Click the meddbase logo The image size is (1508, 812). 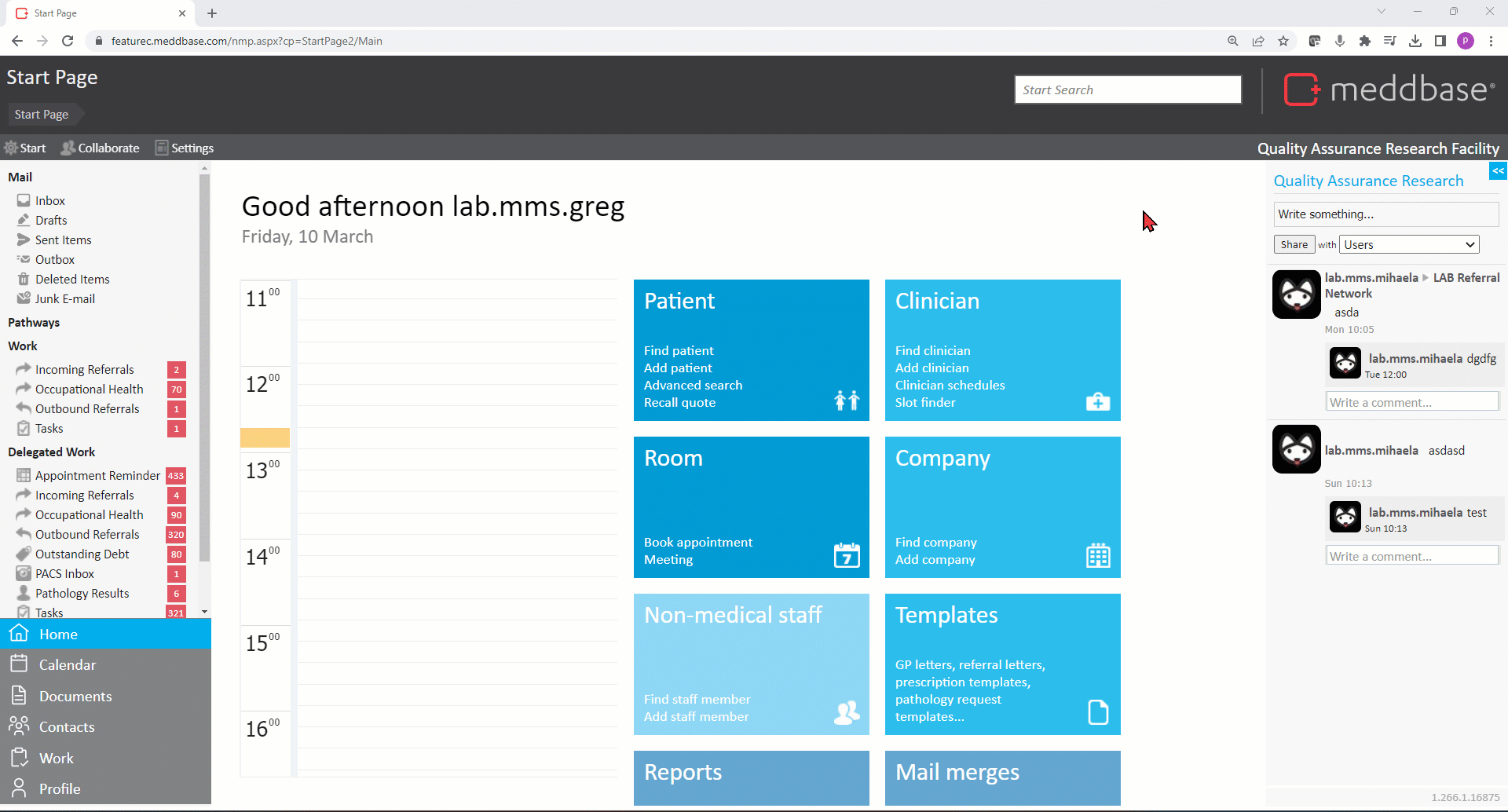1388,90
